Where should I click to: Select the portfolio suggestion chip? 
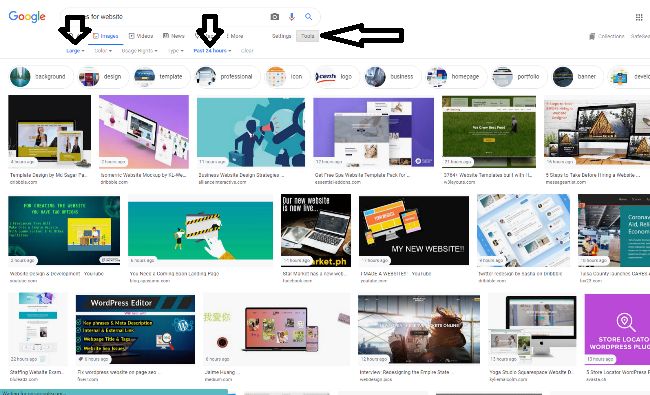pyautogui.click(x=519, y=77)
